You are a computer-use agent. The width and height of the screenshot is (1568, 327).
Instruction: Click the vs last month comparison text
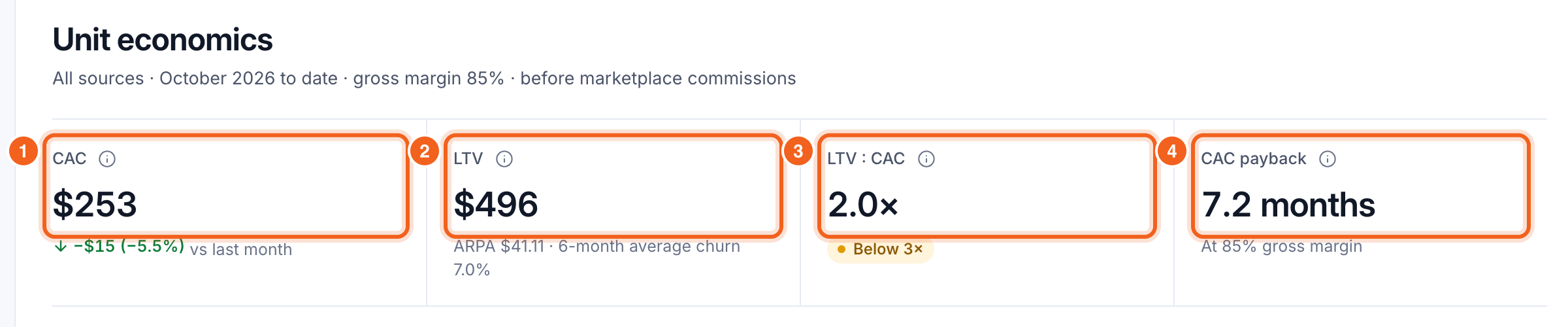click(x=241, y=250)
